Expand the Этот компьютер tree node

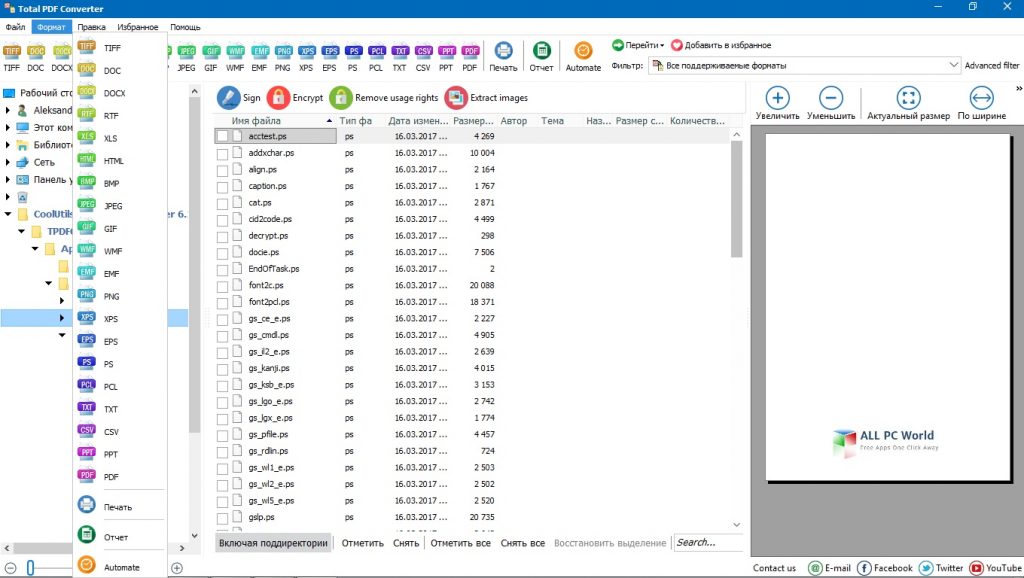(8, 127)
